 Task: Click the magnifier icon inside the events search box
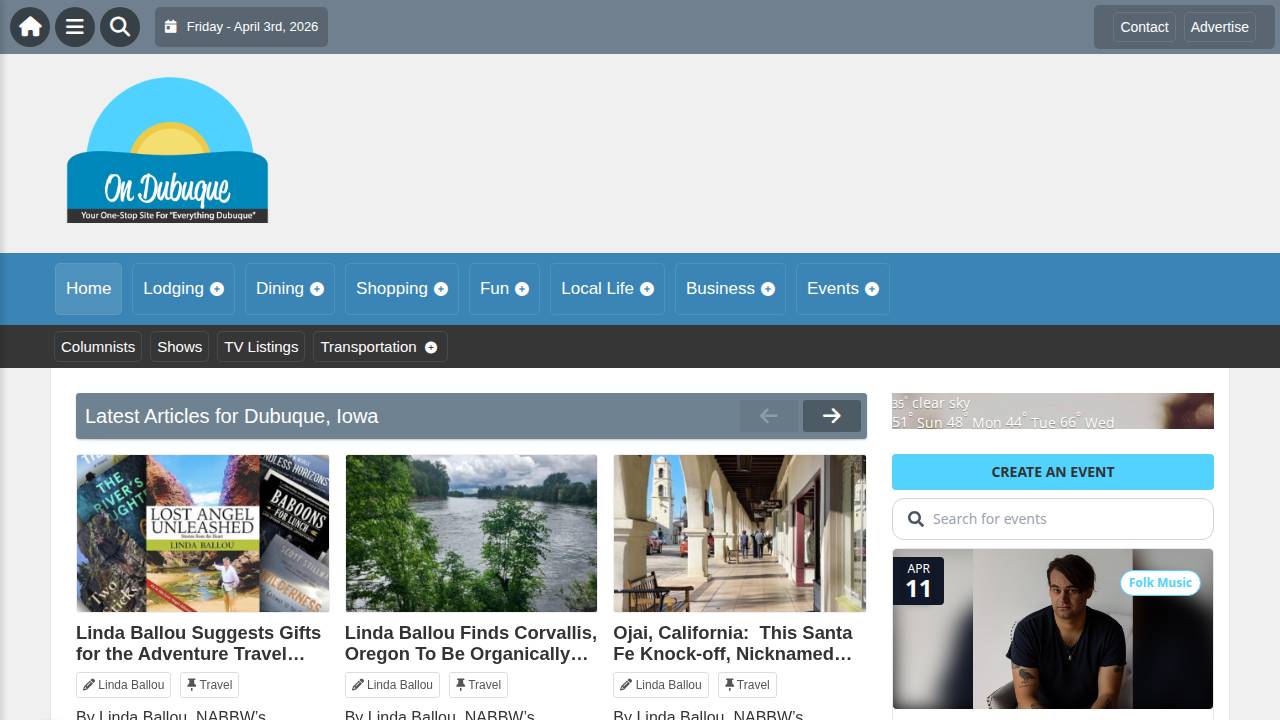(x=916, y=519)
